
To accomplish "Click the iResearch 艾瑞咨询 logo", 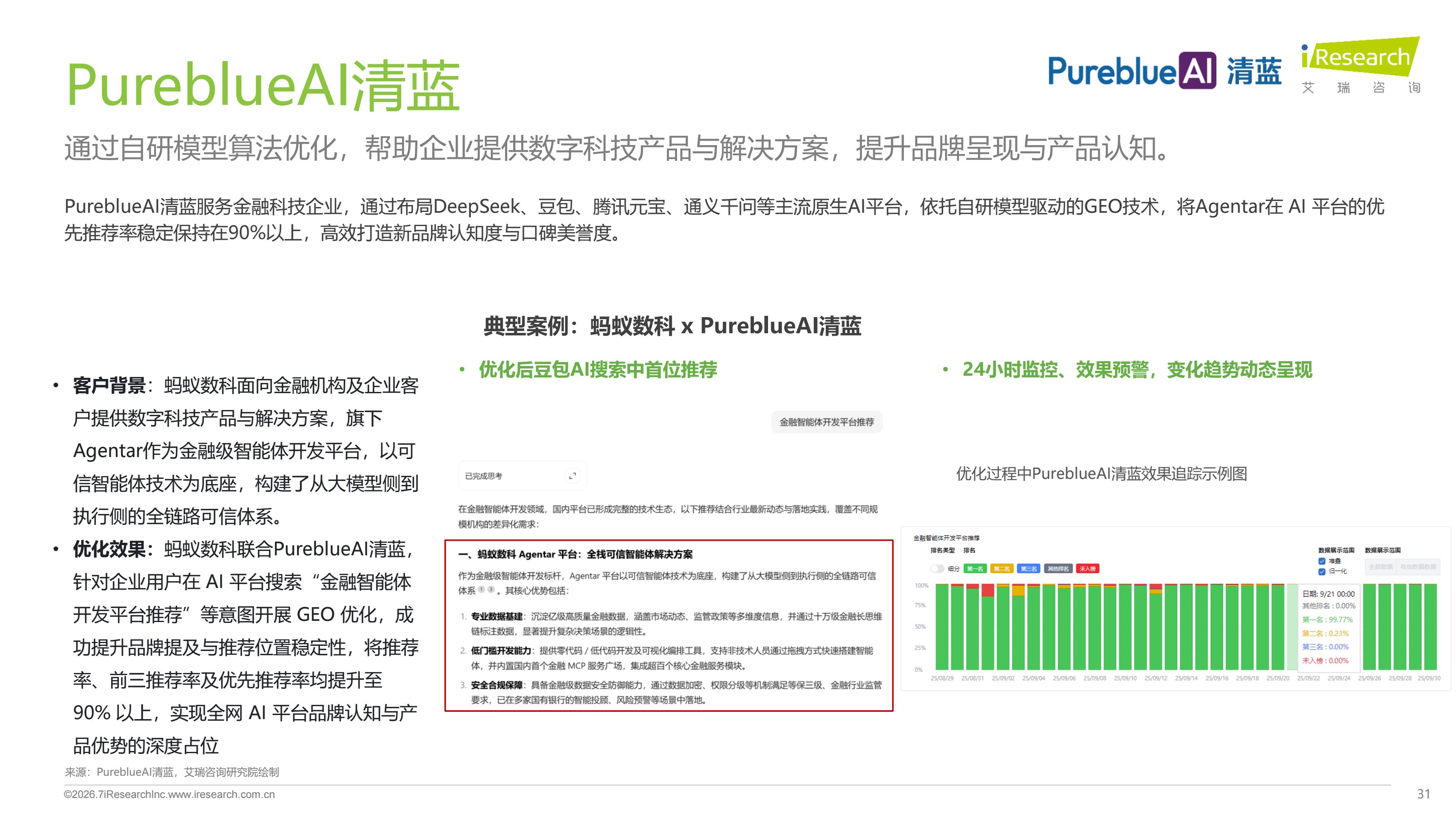I will click(1361, 65).
